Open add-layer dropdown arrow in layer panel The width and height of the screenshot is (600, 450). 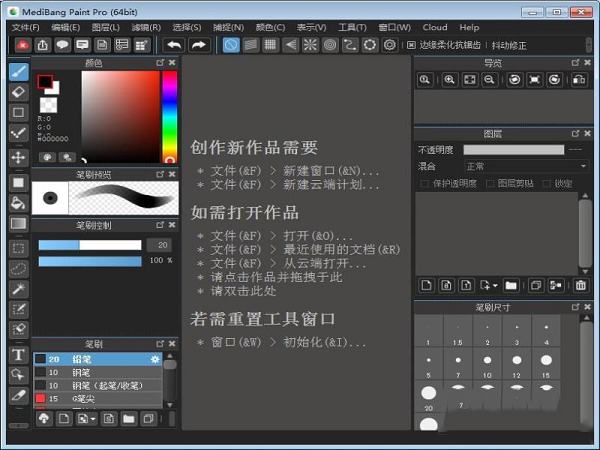pos(495,285)
